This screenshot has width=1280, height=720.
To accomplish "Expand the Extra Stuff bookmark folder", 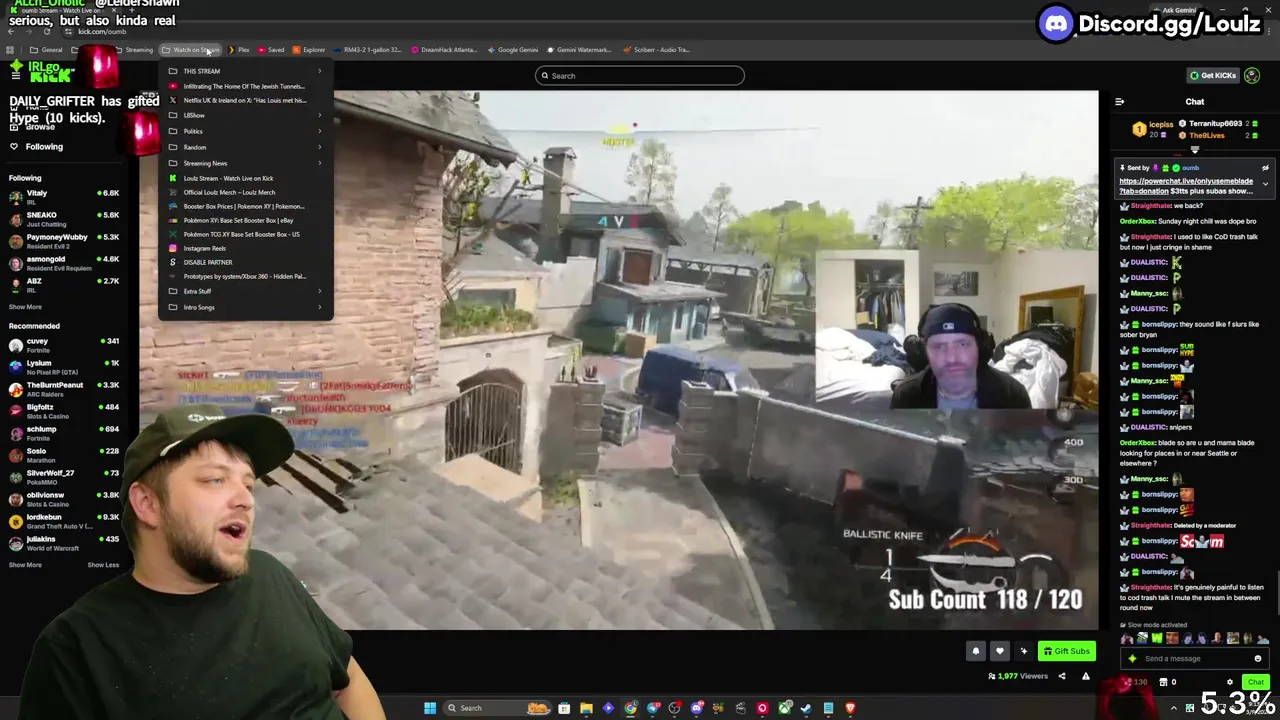I will click(x=245, y=291).
